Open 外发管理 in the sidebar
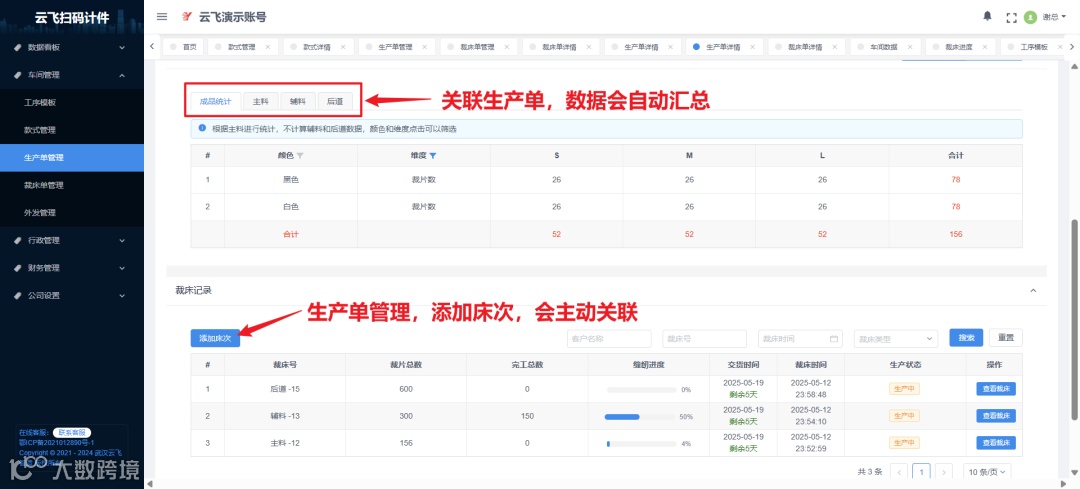 72,213
